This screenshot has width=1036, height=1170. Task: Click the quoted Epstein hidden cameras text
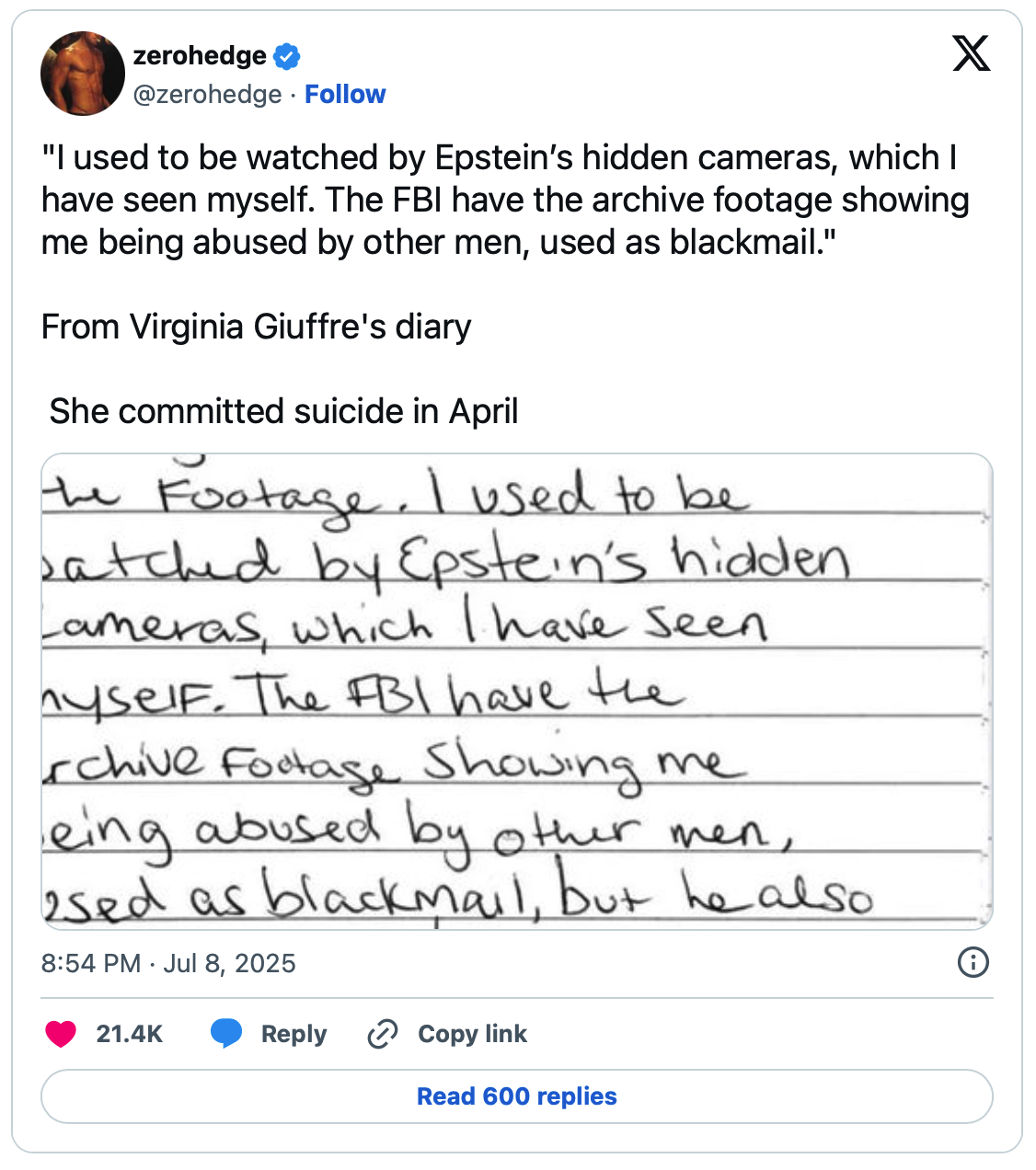[x=504, y=200]
